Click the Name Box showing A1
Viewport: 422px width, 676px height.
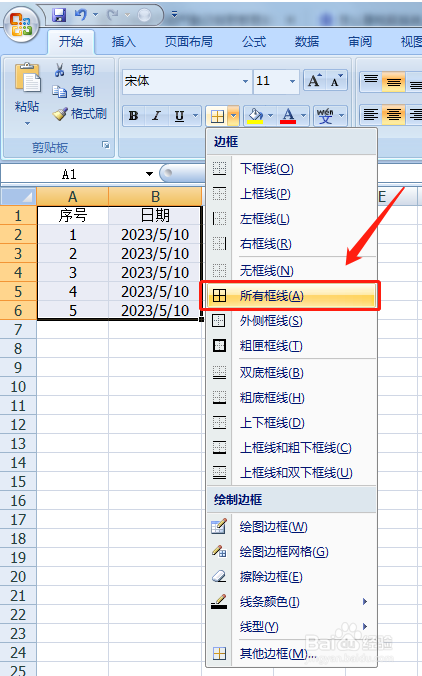[71, 174]
